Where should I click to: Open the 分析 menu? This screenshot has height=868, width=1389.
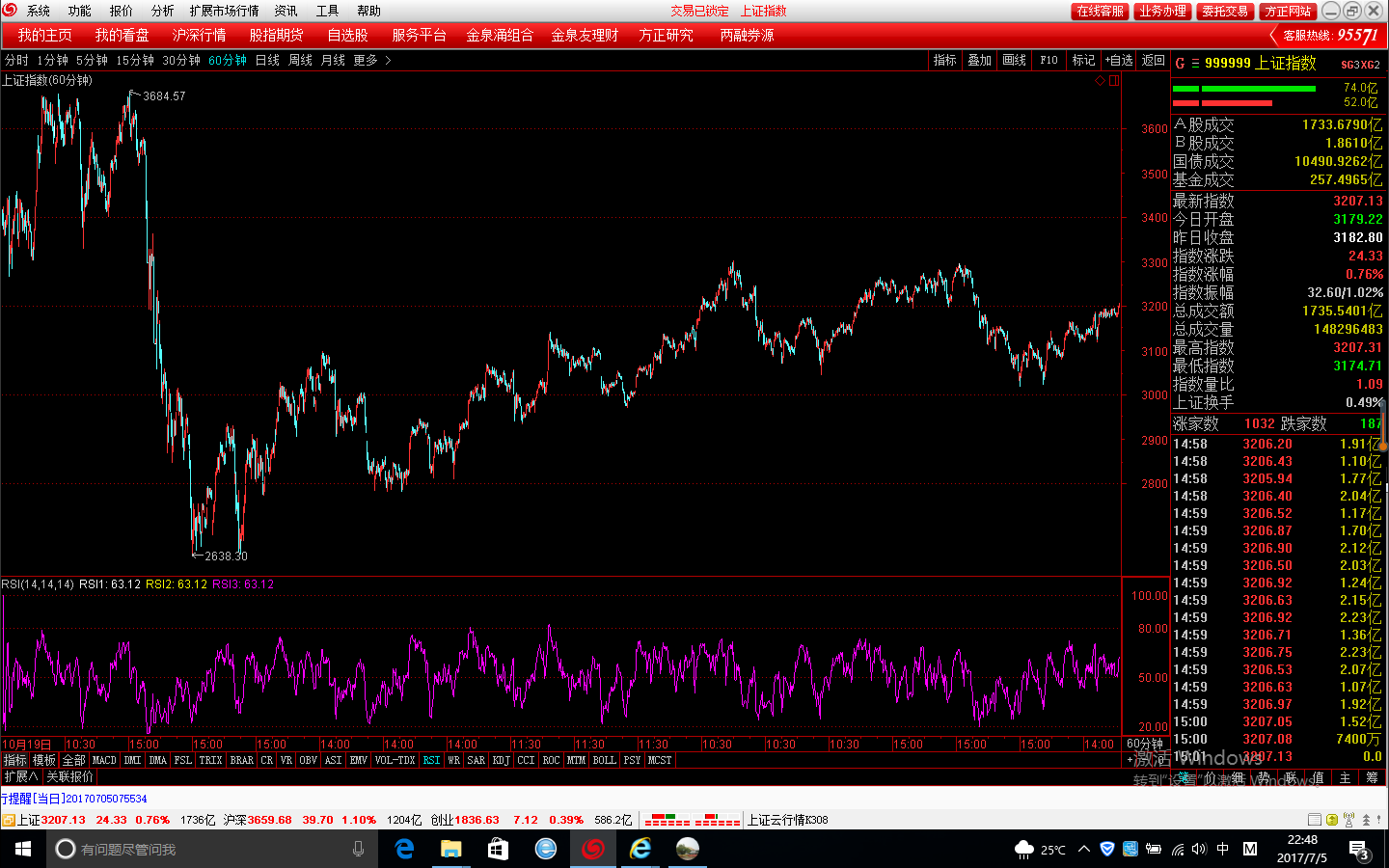pos(162,11)
